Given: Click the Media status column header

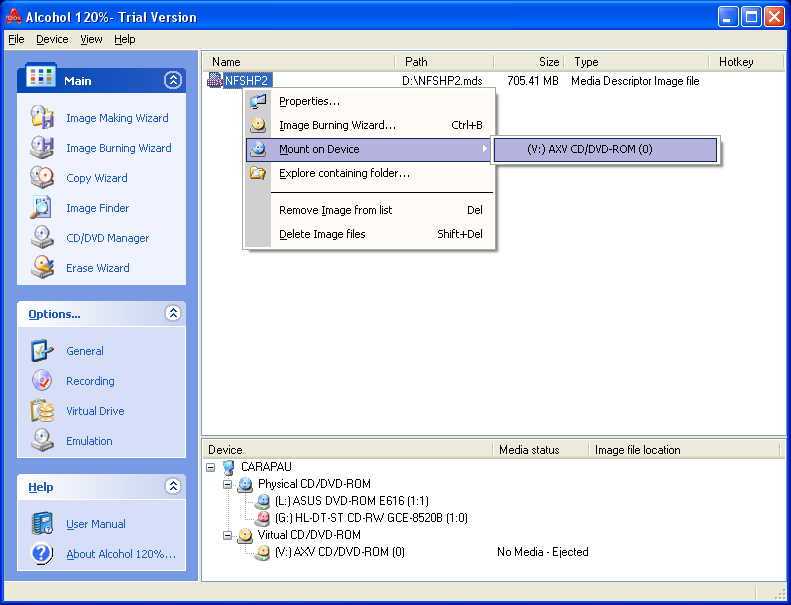Looking at the screenshot, I should click(x=540, y=450).
